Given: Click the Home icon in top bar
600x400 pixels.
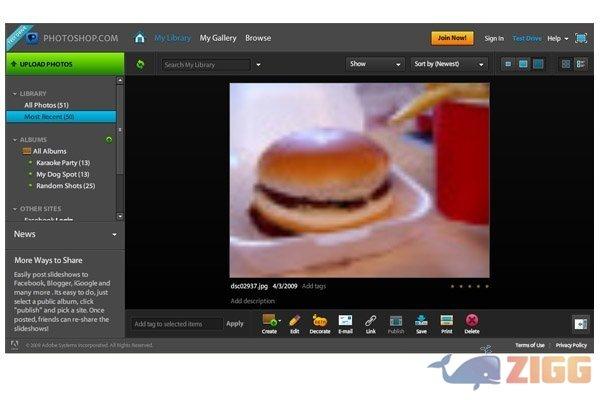Looking at the screenshot, I should click(x=140, y=38).
